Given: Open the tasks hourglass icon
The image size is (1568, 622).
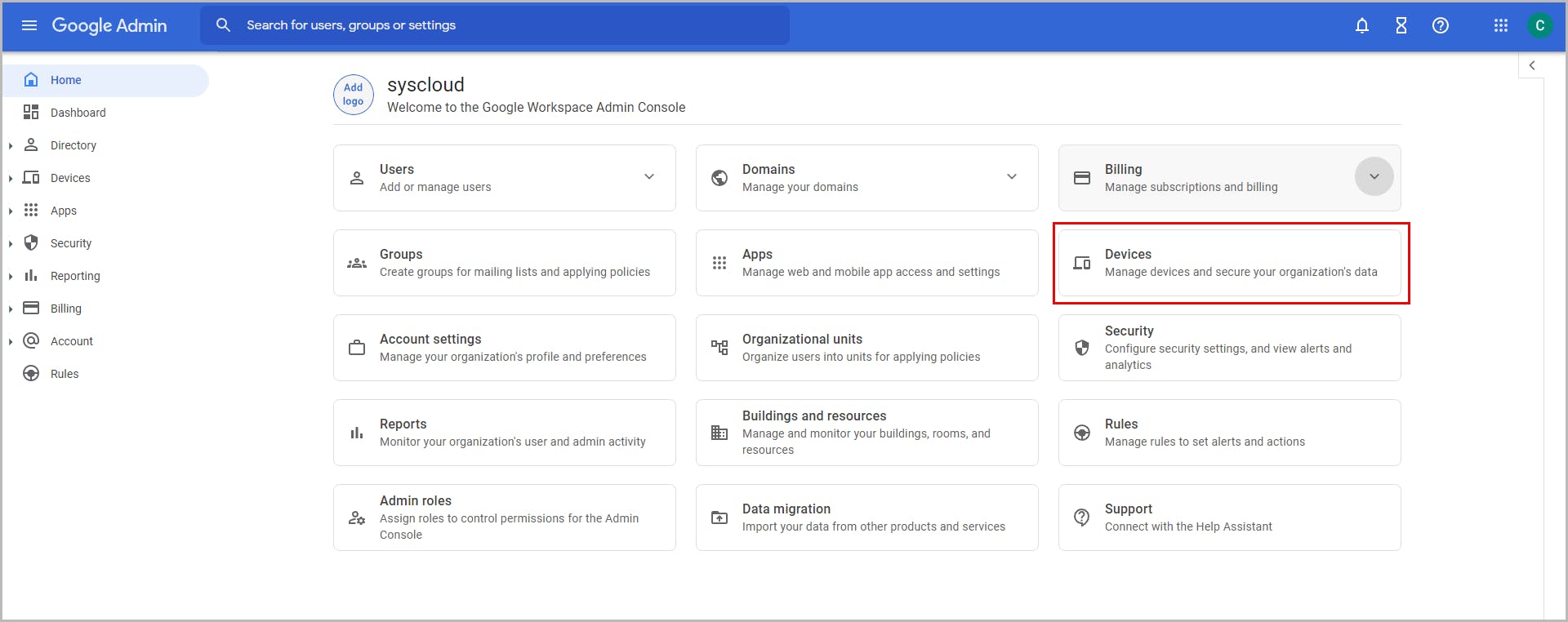Looking at the screenshot, I should pyautogui.click(x=1401, y=25).
